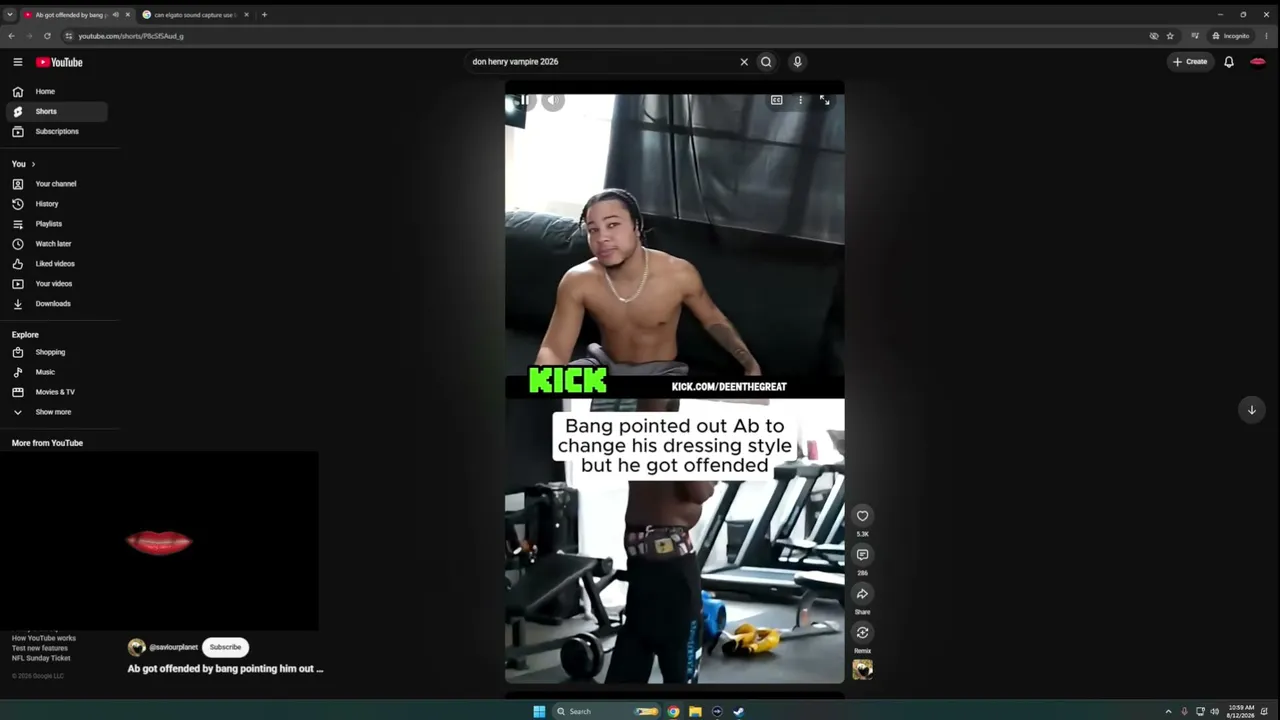Click the Incognito indicator
The height and width of the screenshot is (720, 1280).
click(1231, 36)
